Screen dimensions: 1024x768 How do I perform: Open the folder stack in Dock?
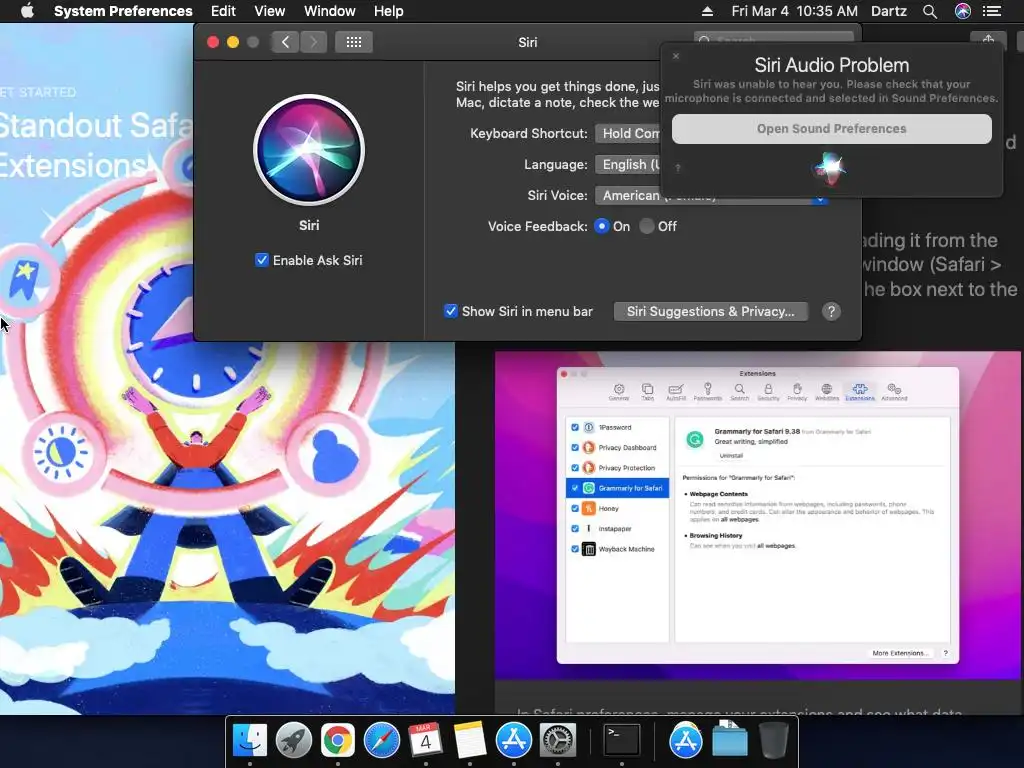(729, 740)
